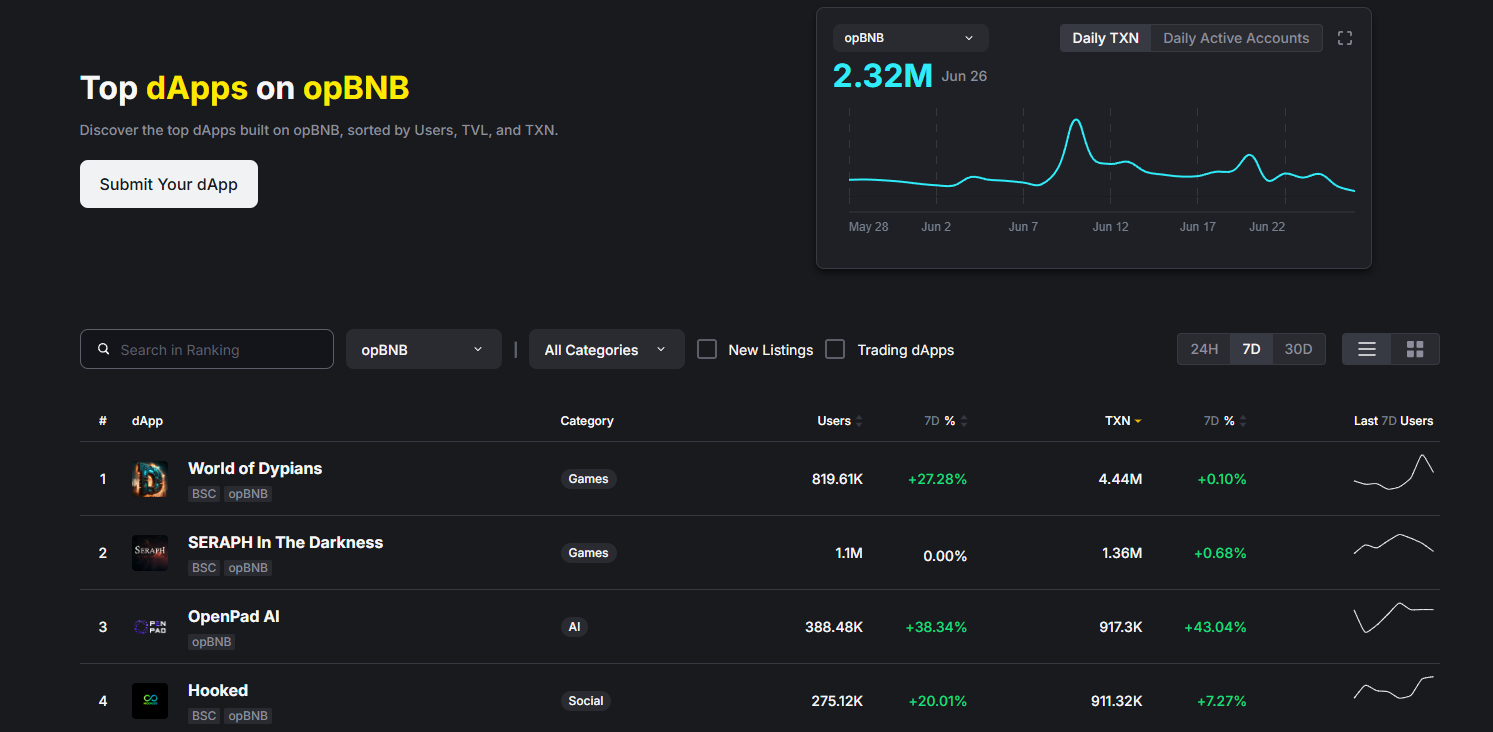Sort by TXN 7D % arrows

(1243, 421)
